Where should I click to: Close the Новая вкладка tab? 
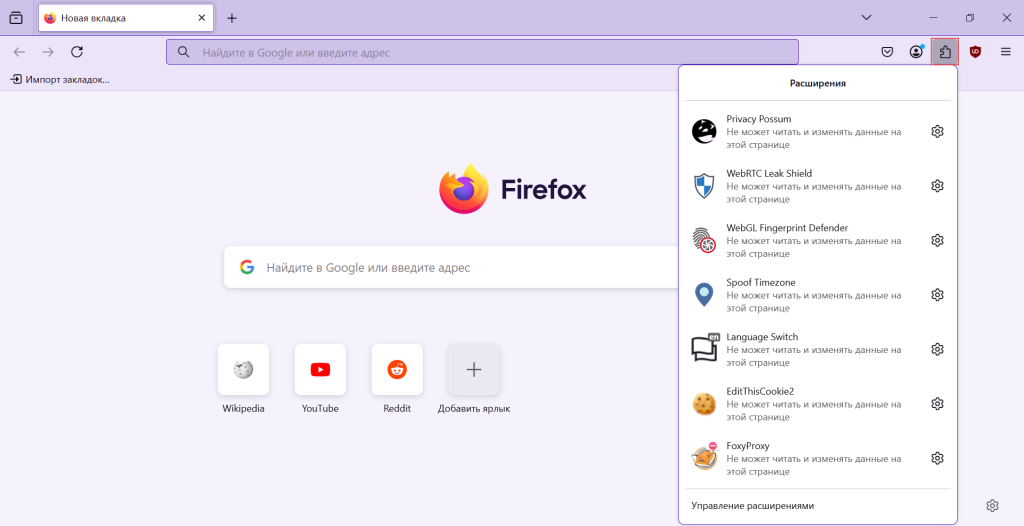(202, 18)
